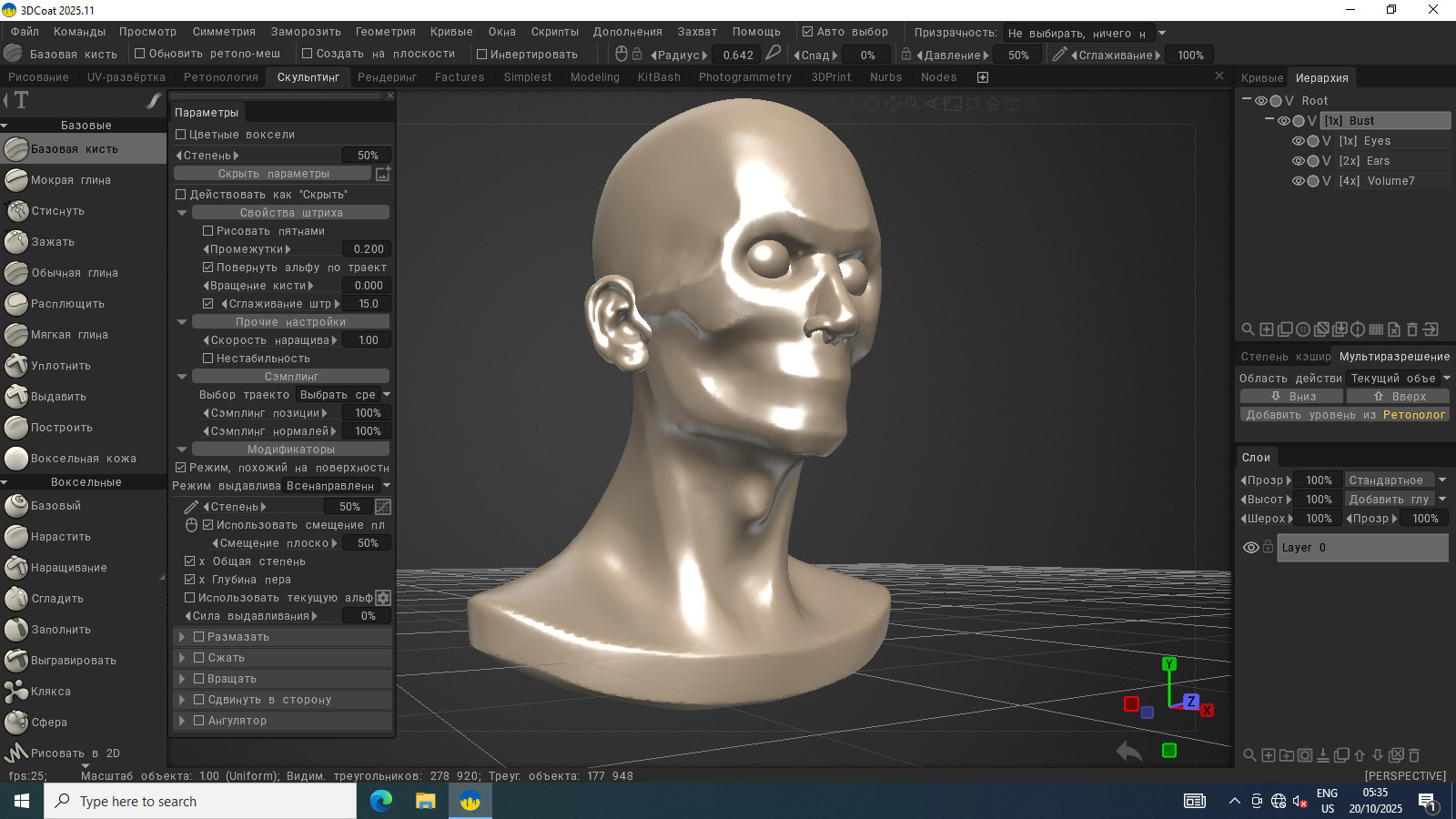Select the Воксельная кожа tool
The height and width of the screenshot is (819, 1456).
coord(83,459)
